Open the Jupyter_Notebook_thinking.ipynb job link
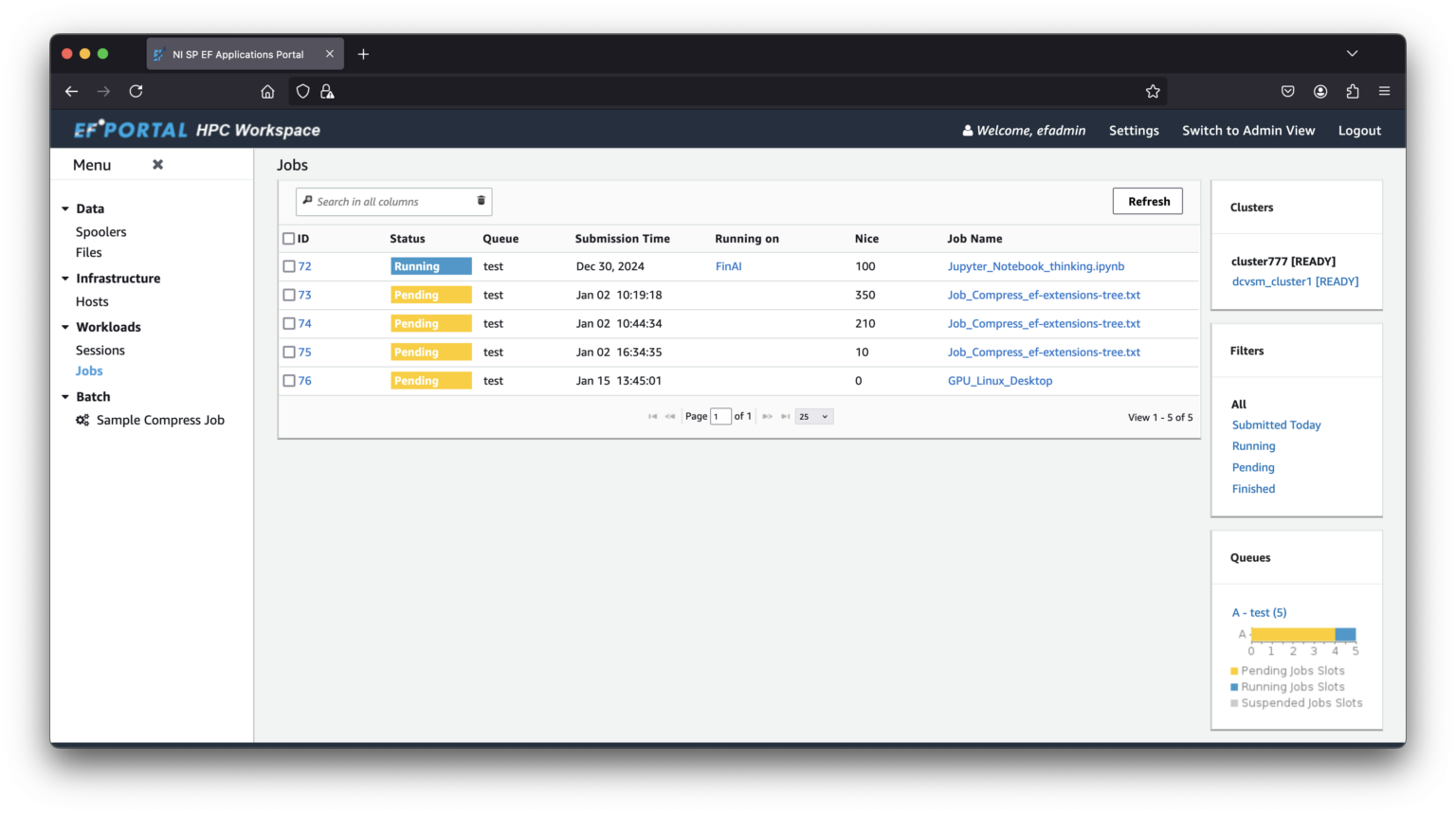Screen dimensions: 1456x814 pos(1035,266)
